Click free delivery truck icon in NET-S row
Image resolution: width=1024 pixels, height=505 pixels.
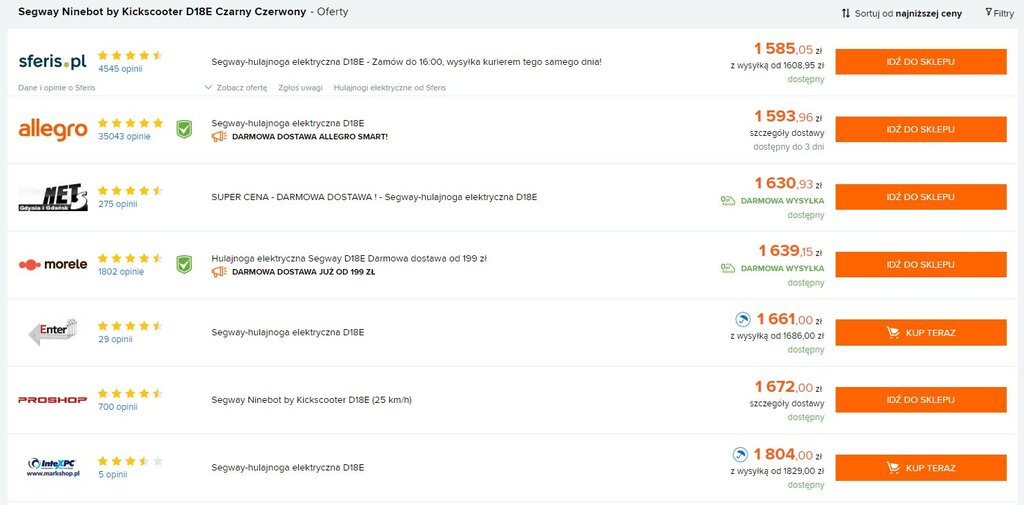click(x=728, y=201)
